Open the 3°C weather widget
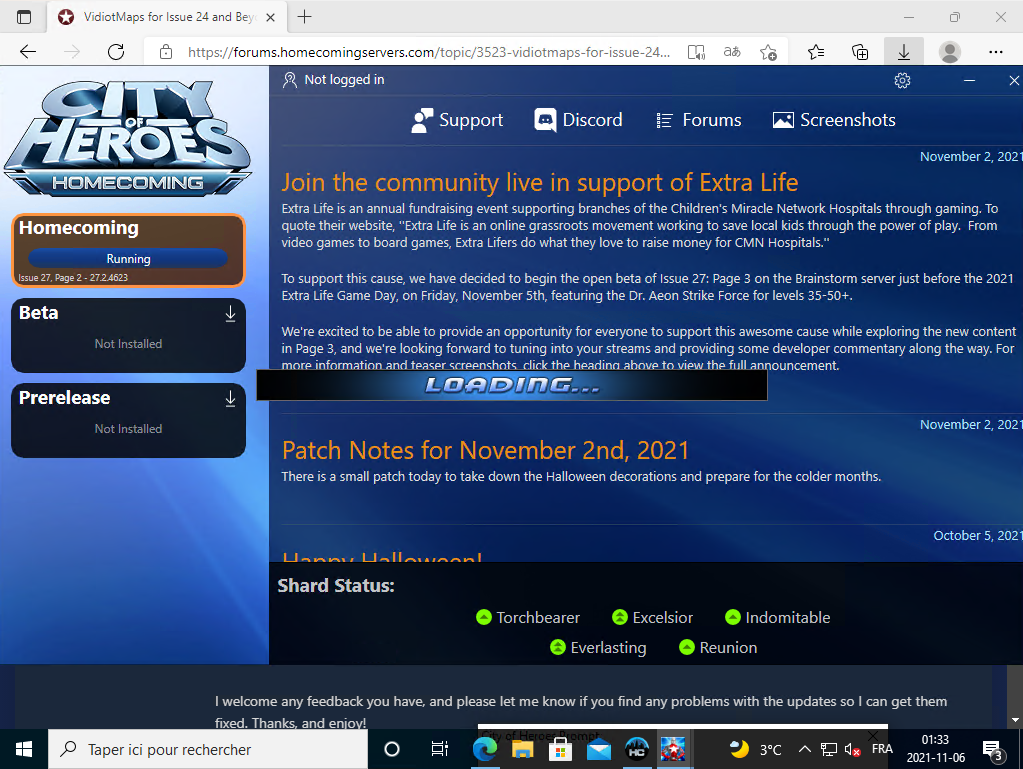Viewport: 1023px width, 769px height. pos(756,749)
